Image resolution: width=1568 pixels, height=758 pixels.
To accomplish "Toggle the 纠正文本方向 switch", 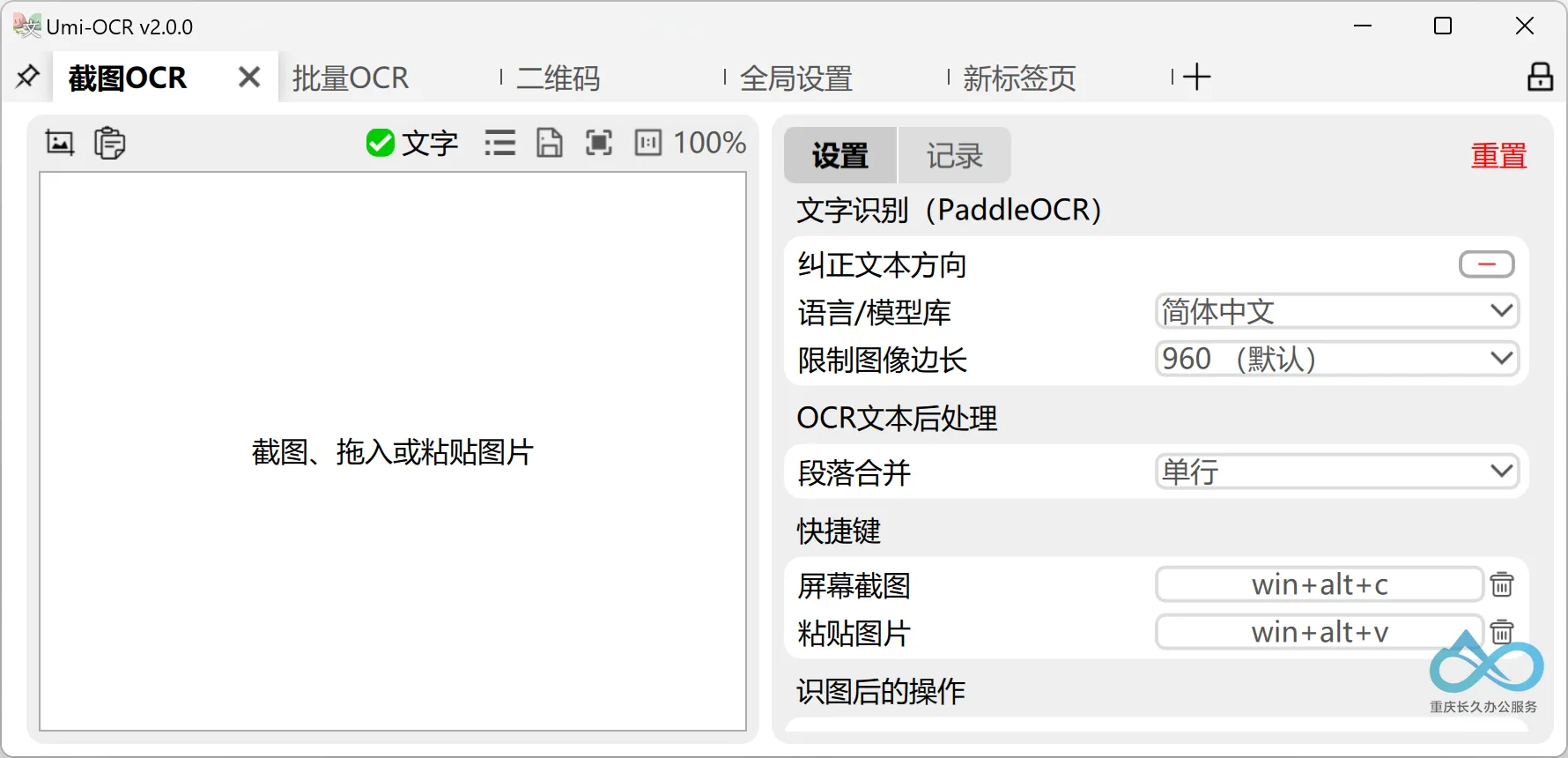I will click(1487, 264).
